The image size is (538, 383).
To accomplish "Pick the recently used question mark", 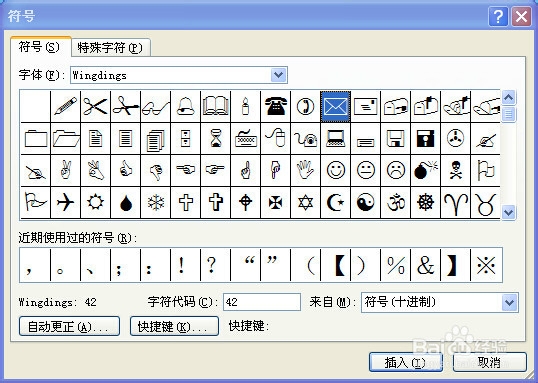I will (x=215, y=265).
